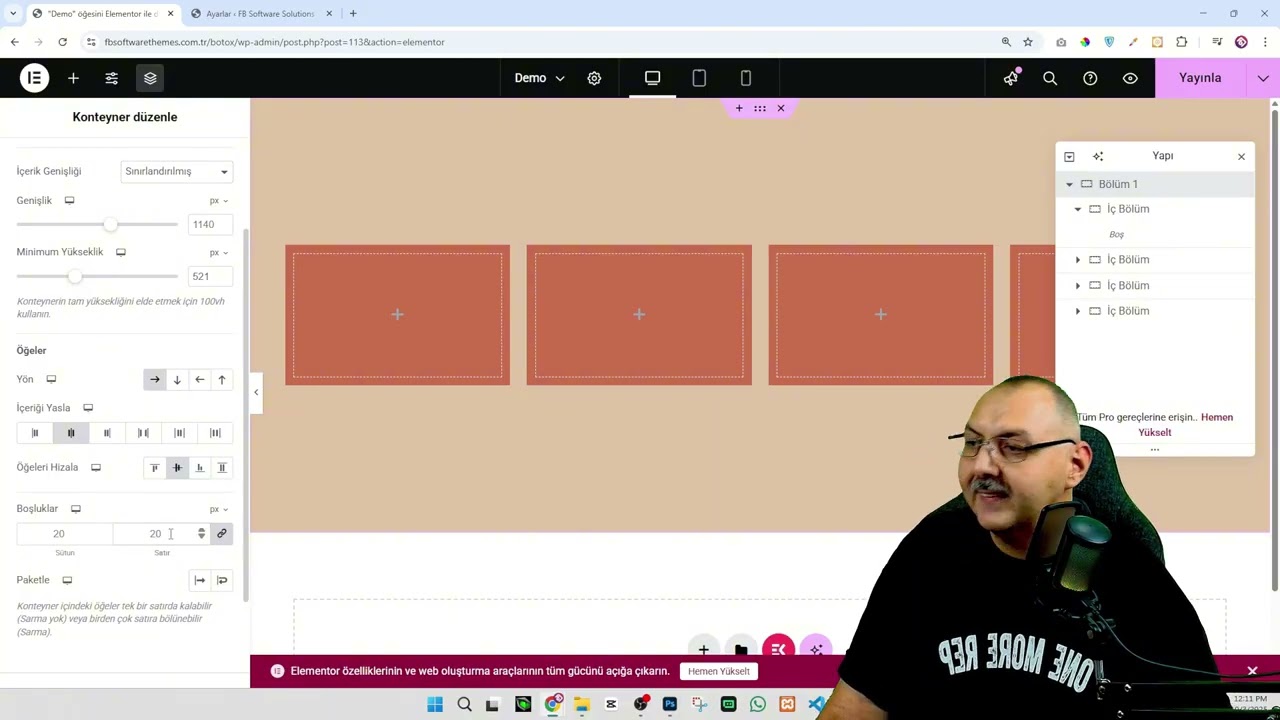Add container with plus in edit handle
The image size is (1280, 720).
[x=739, y=108]
